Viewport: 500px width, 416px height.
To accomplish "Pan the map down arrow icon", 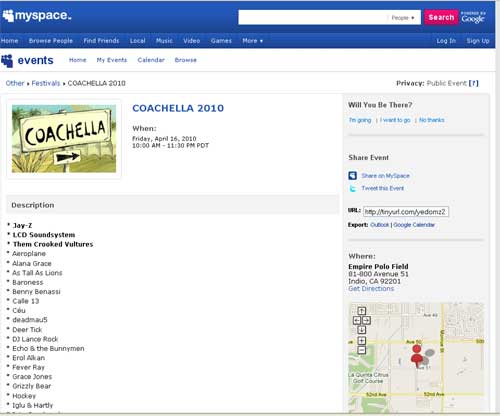I will [362, 330].
